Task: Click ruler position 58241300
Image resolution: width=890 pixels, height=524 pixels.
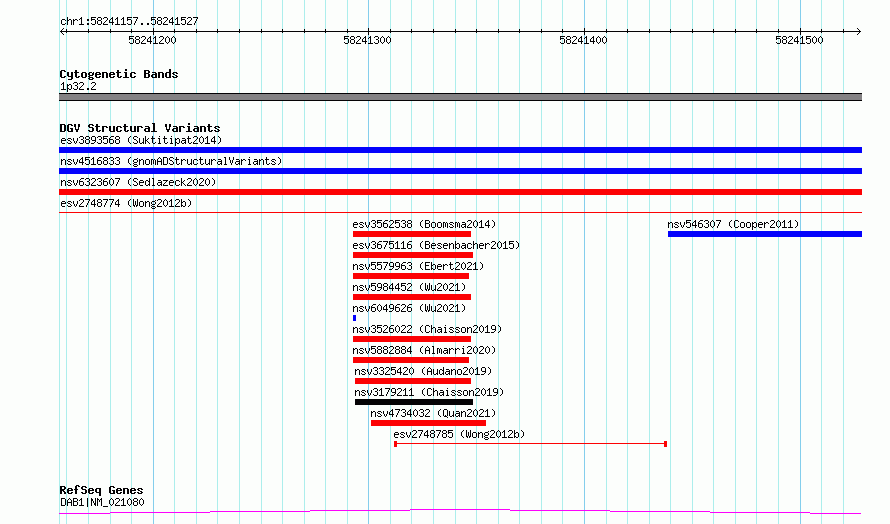Action: (x=368, y=40)
